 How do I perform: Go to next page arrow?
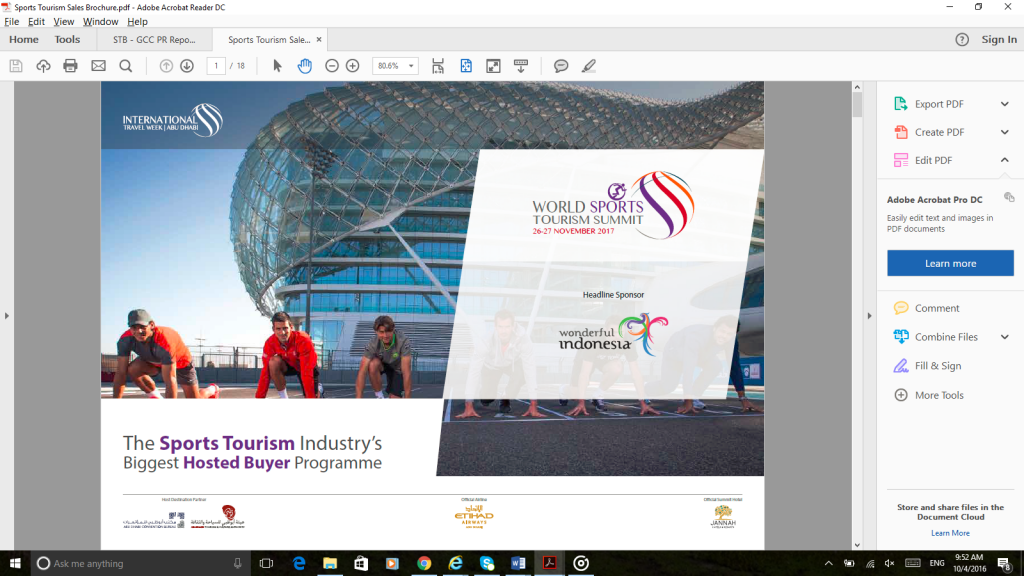pos(187,66)
